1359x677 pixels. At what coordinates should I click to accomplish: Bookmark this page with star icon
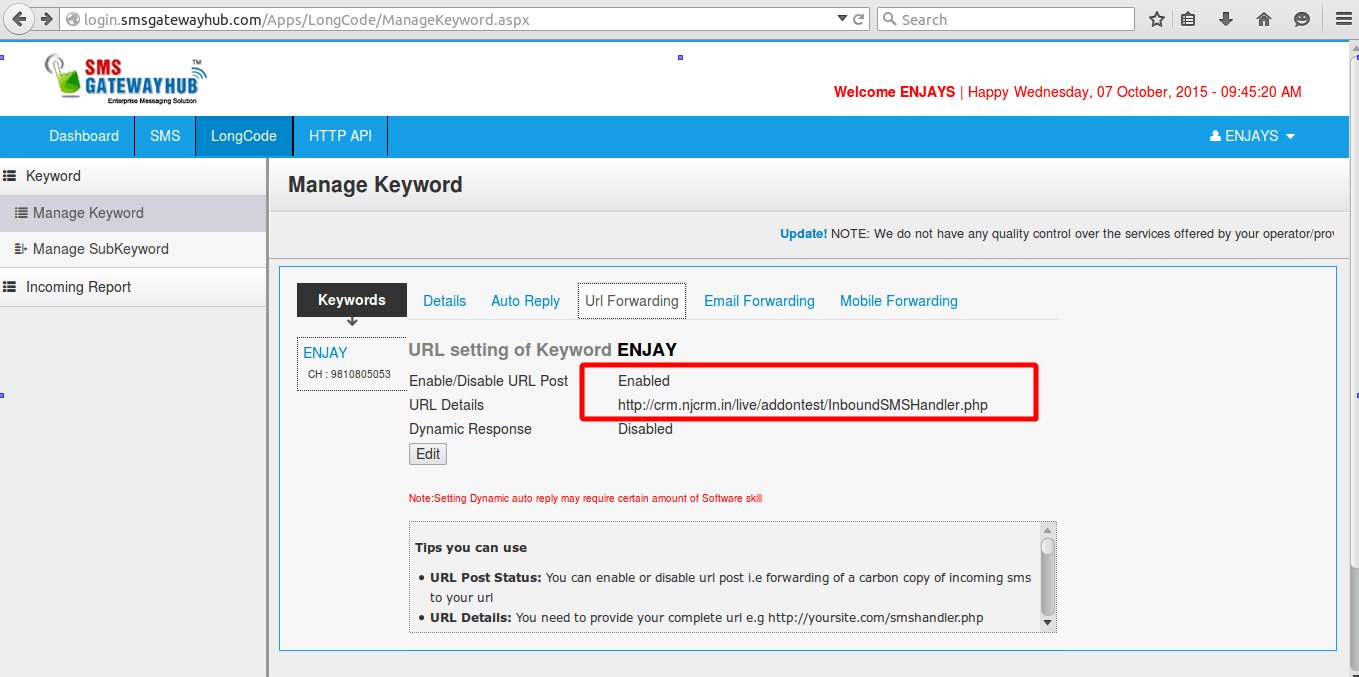click(1157, 19)
